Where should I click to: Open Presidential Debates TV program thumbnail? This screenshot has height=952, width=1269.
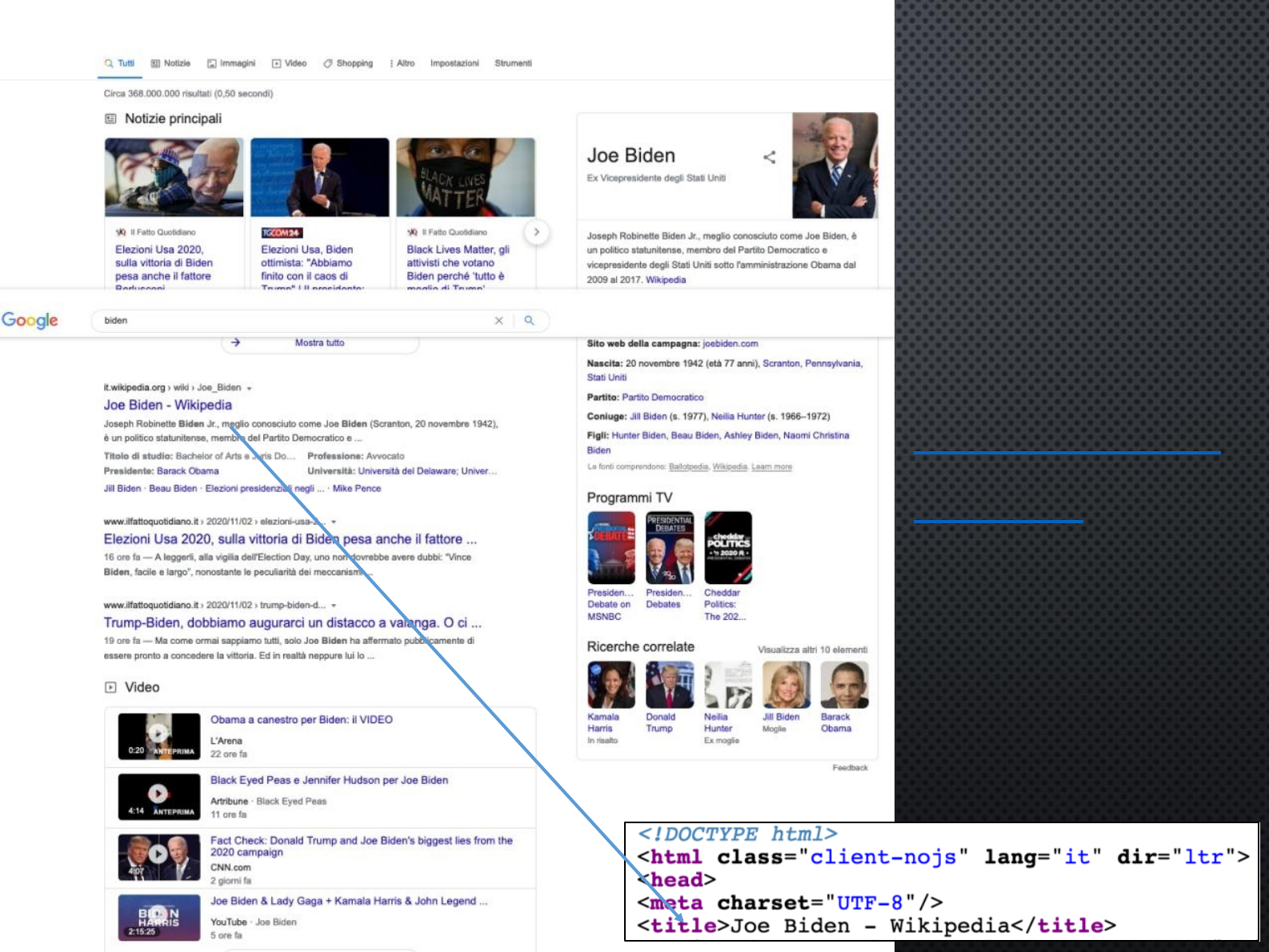[670, 548]
